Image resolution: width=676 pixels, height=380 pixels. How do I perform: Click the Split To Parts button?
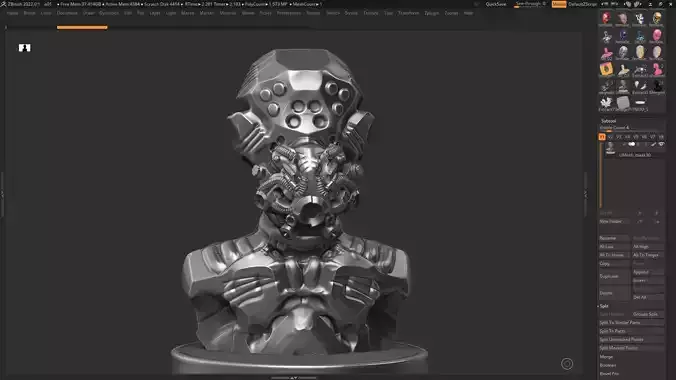click(631, 331)
